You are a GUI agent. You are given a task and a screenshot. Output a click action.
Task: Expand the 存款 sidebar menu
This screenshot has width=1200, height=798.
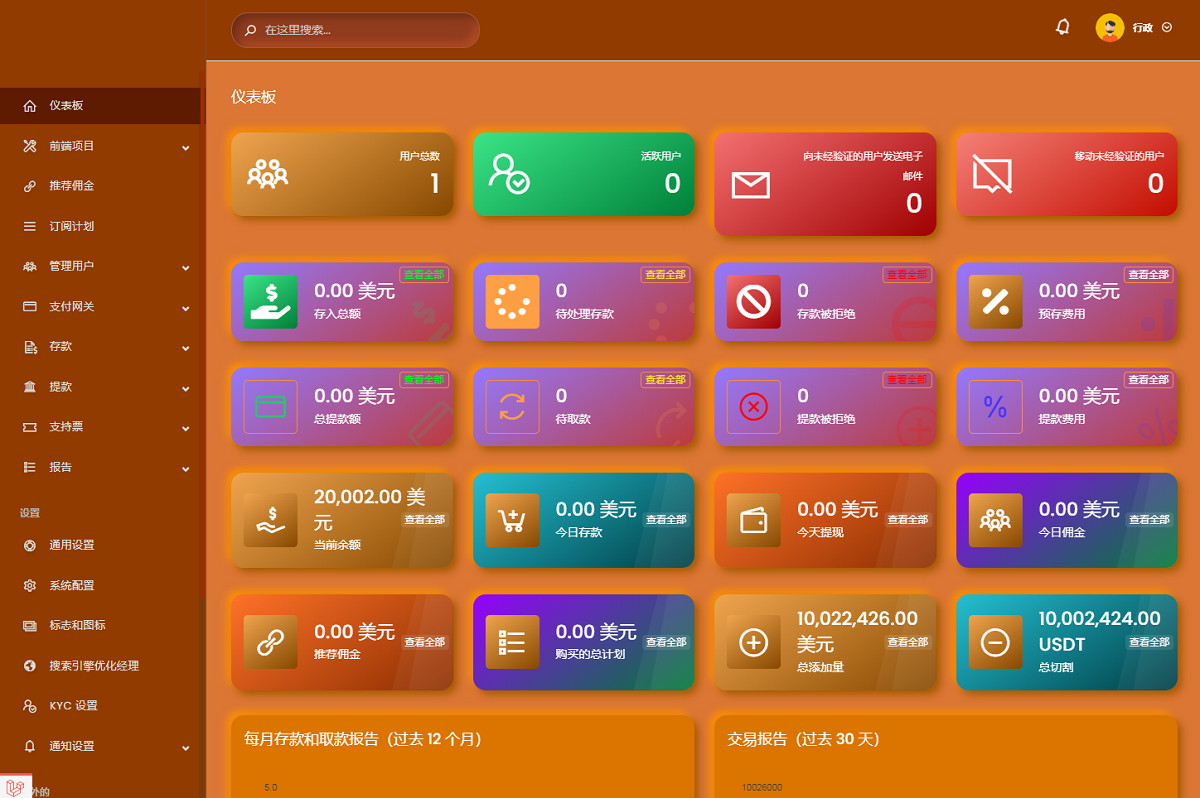[100, 346]
